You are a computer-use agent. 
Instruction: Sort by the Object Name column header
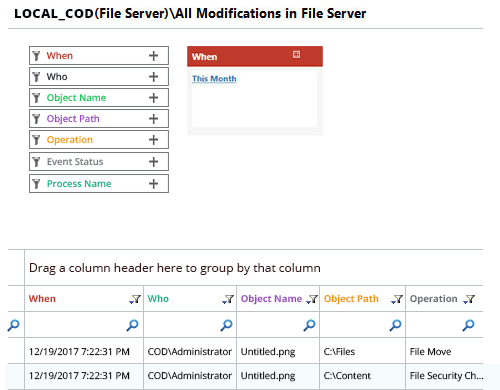click(271, 299)
